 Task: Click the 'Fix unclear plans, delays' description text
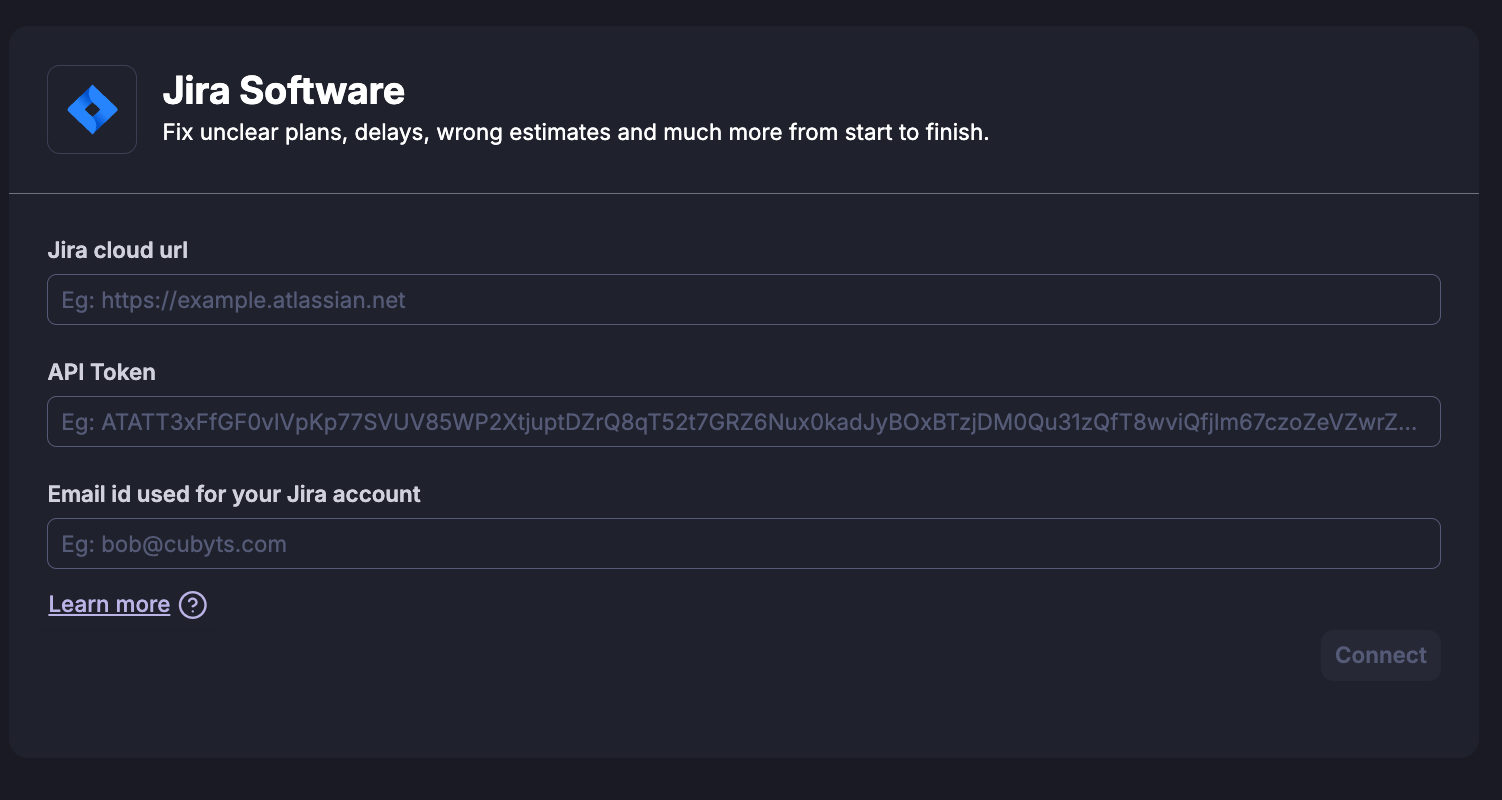click(x=576, y=132)
